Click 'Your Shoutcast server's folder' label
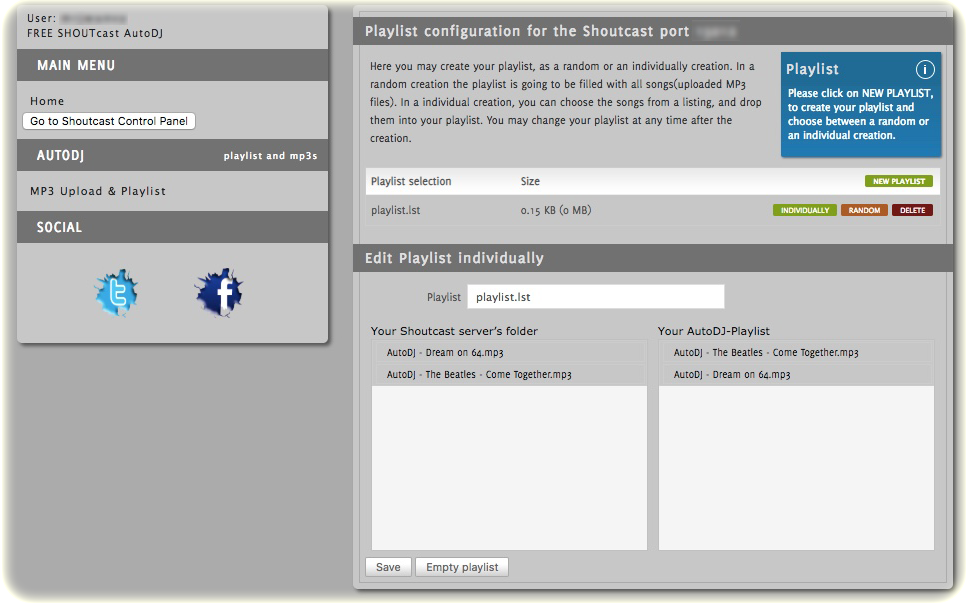Viewport: 969px width, 605px height. (454, 331)
